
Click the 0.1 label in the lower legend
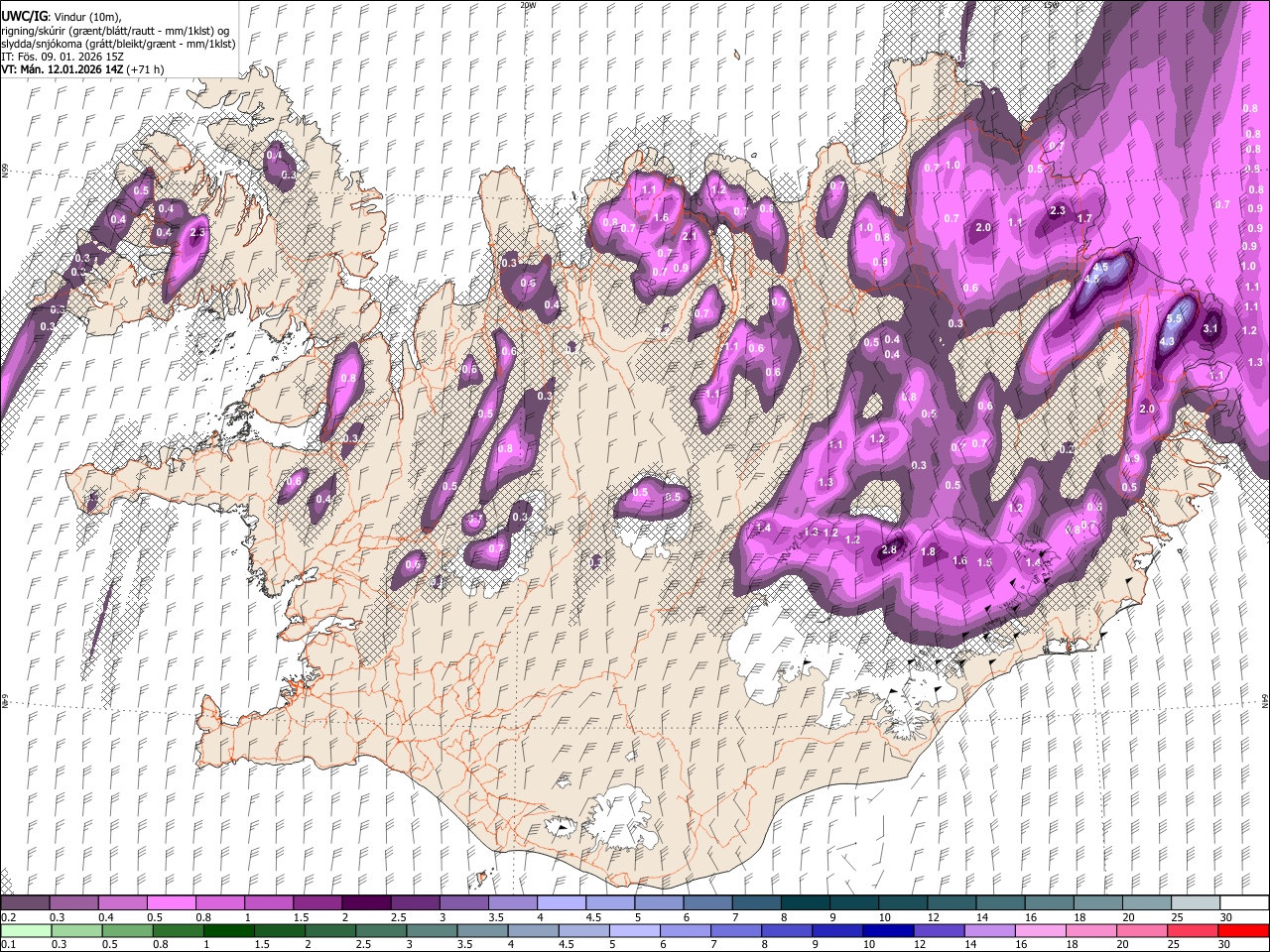point(8,944)
